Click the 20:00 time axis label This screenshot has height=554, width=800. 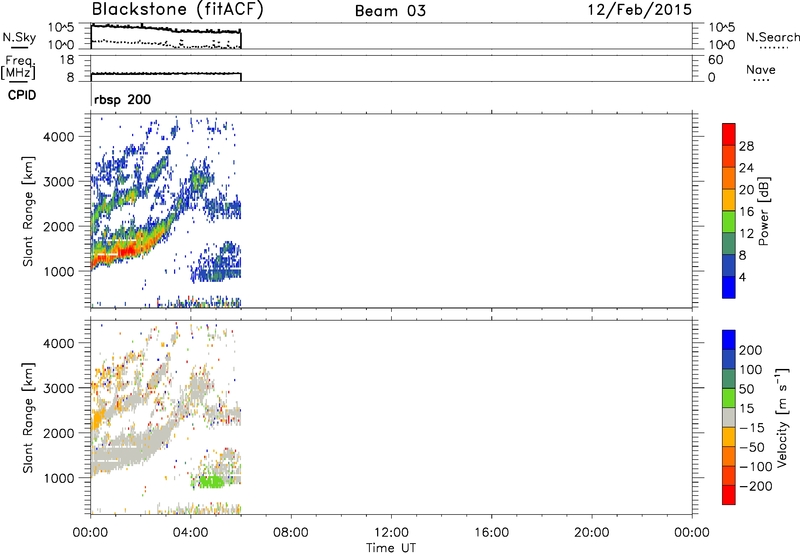(591, 533)
